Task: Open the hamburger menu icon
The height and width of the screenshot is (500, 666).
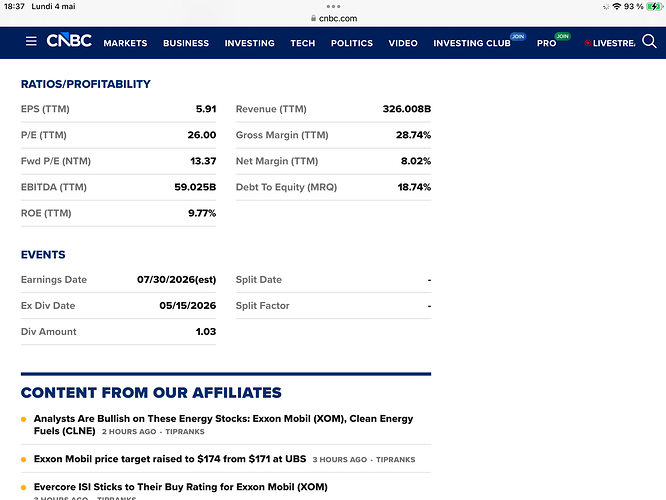Action: point(31,41)
